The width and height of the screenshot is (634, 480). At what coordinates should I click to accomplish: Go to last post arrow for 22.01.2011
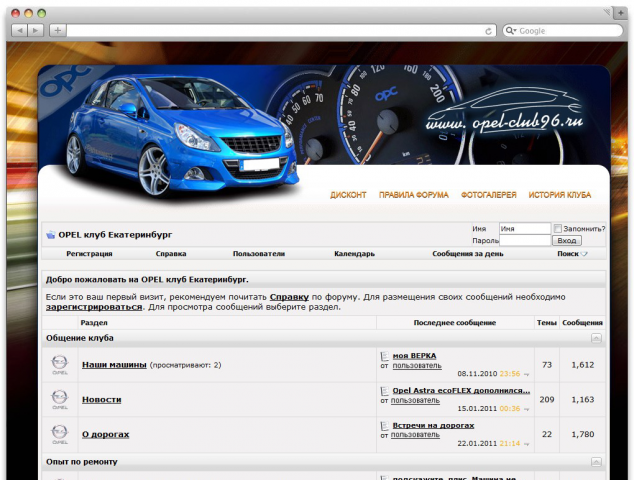point(526,444)
